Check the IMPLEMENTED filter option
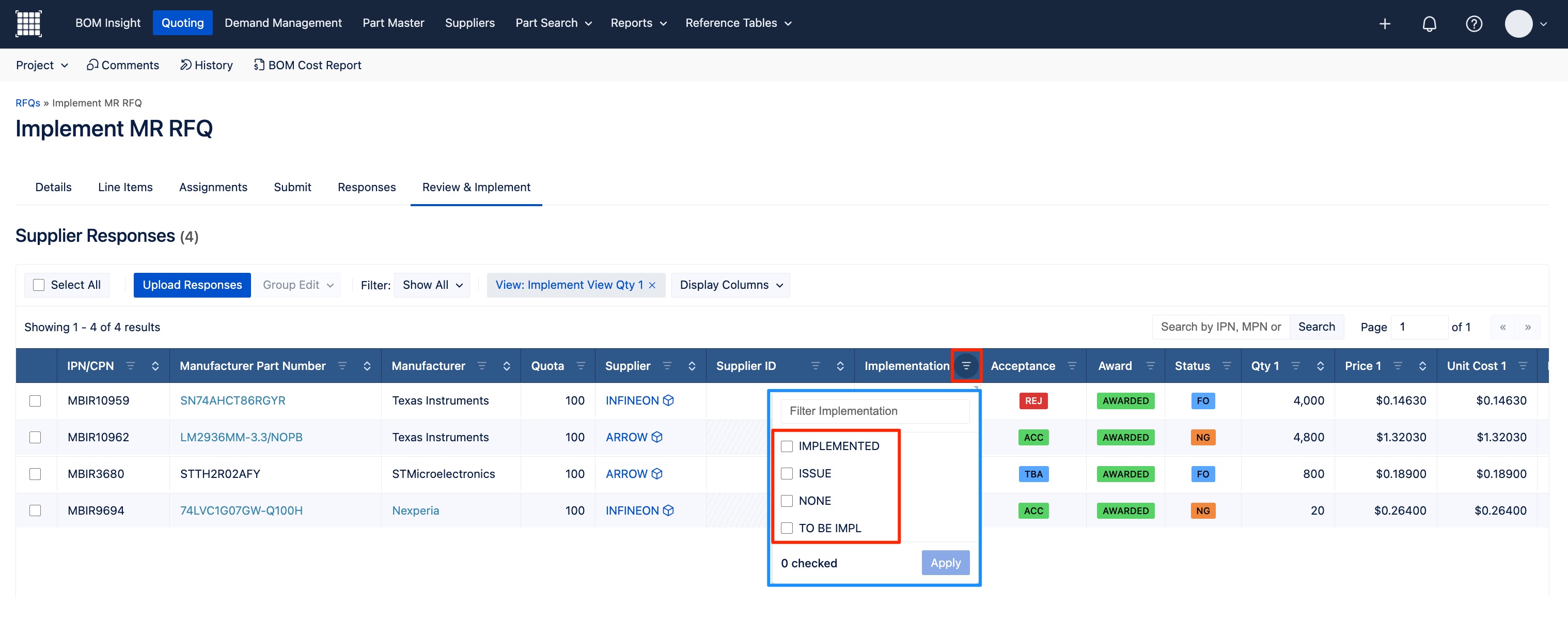Viewport: 1568px width, 619px height. 787,446
